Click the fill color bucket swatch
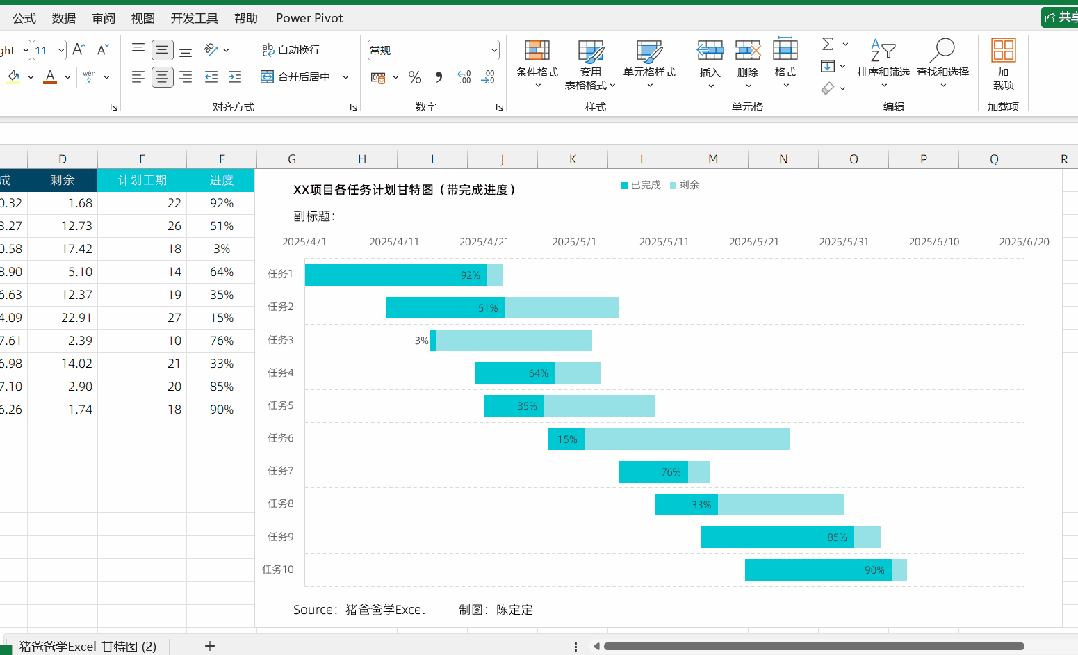This screenshot has height=655, width=1078. tap(13, 77)
